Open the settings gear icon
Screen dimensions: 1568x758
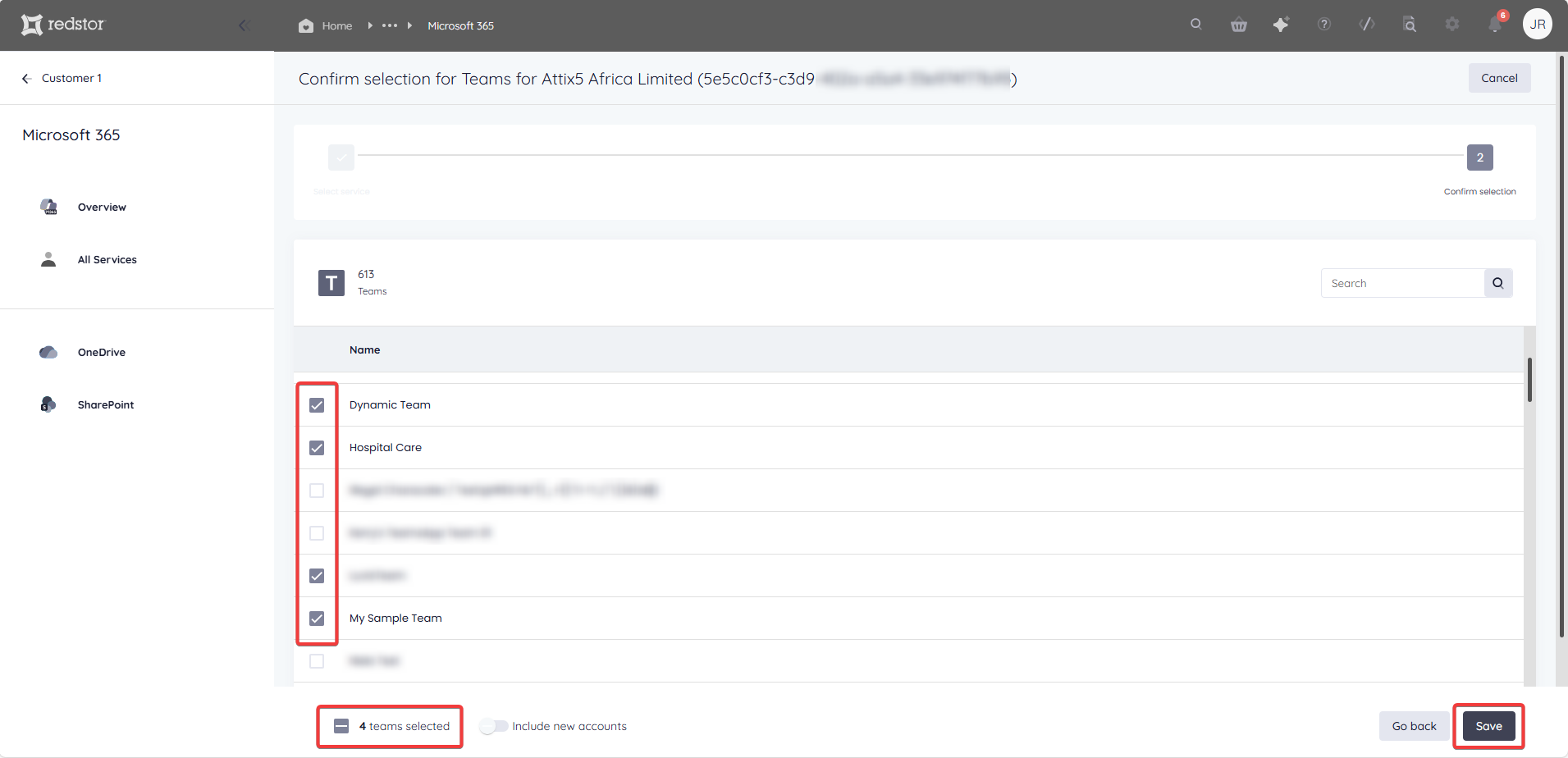coord(1452,25)
